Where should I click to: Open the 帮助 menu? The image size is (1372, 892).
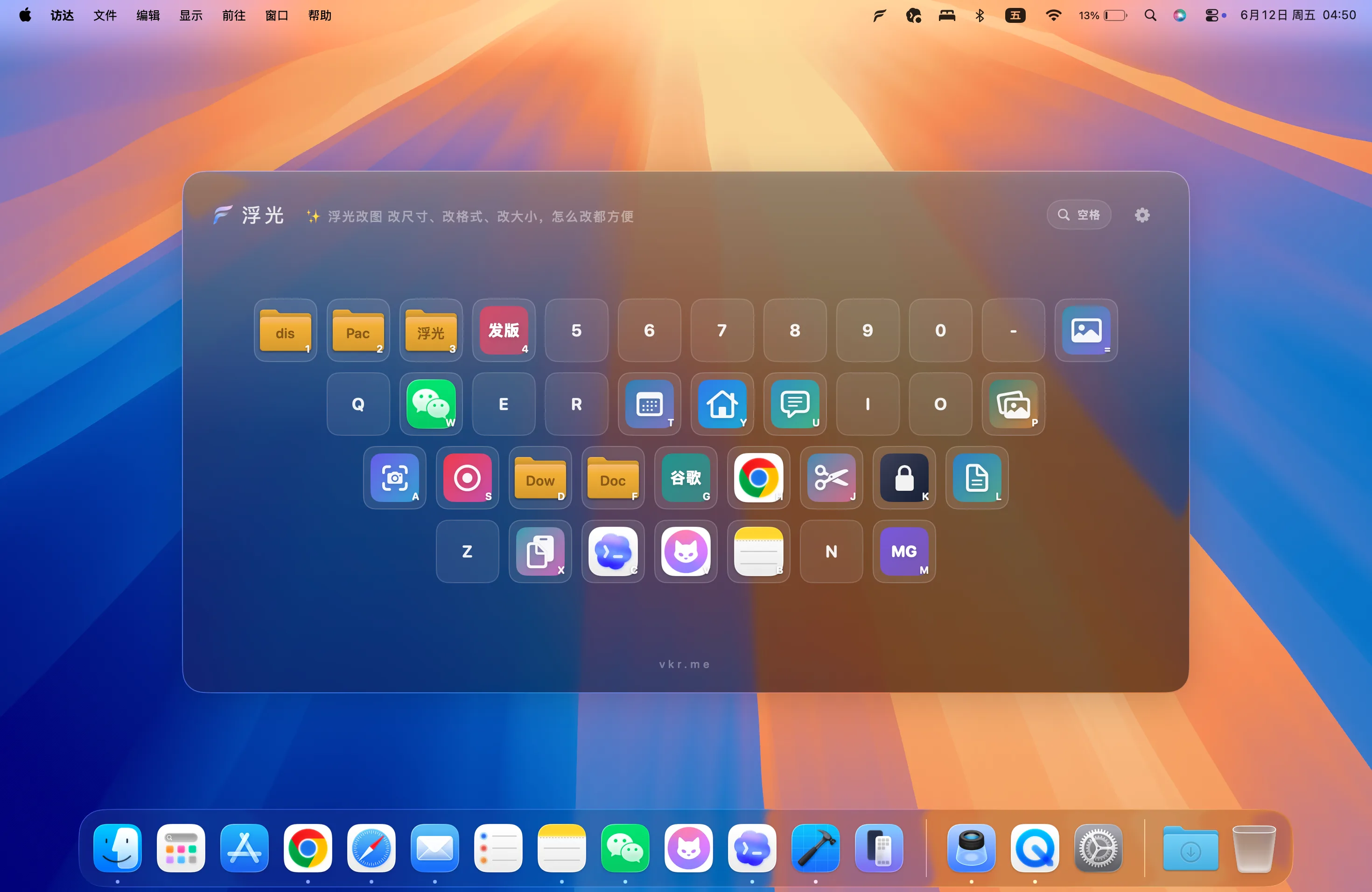(x=320, y=15)
